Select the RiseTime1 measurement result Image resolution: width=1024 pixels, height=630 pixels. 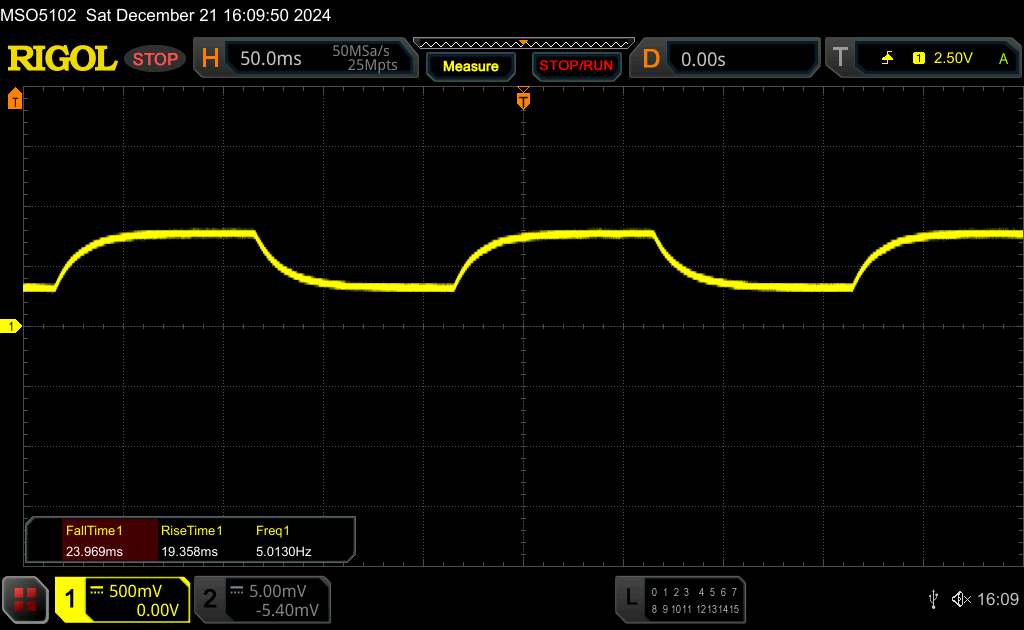point(191,541)
